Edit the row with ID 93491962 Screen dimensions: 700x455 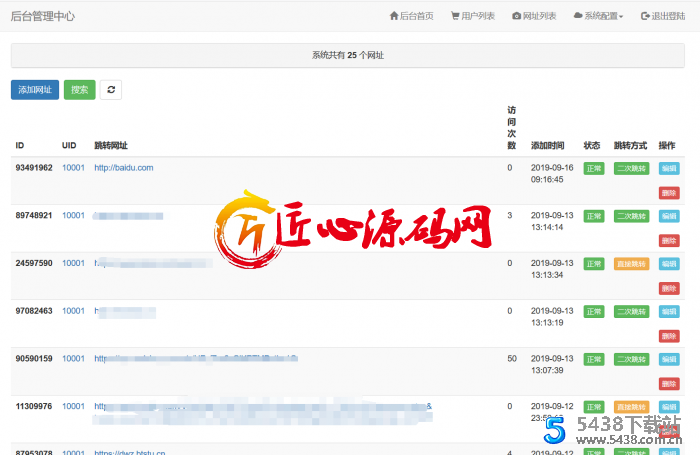tap(669, 169)
